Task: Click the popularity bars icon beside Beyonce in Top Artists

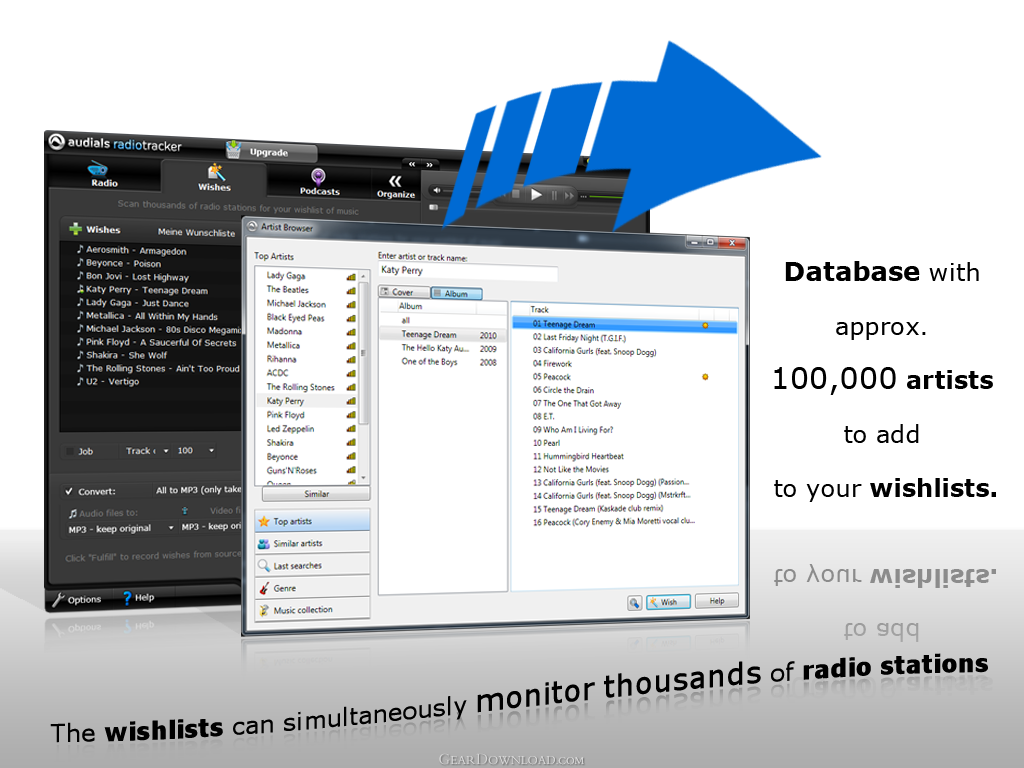Action: [351, 456]
